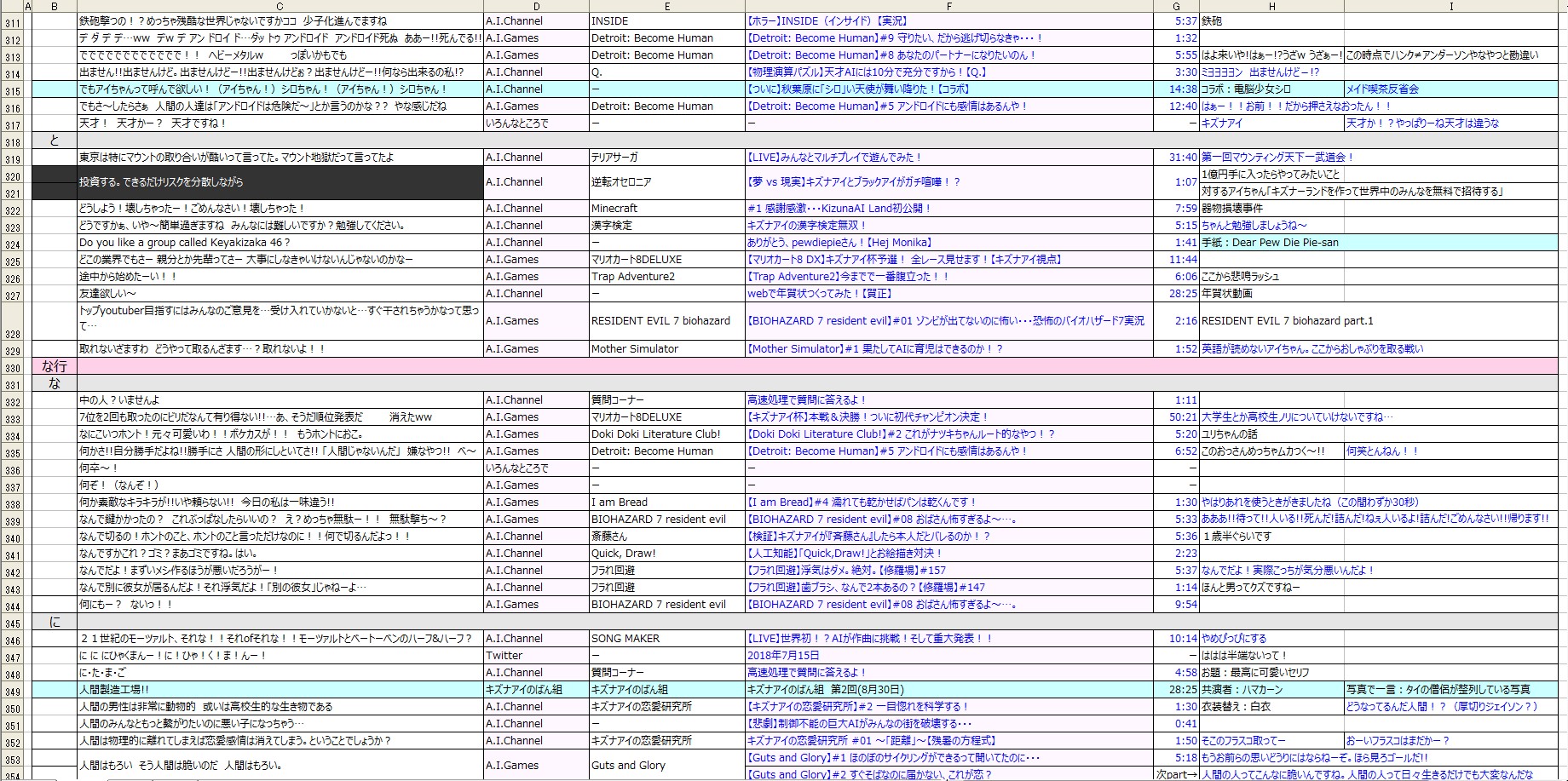Open the キズナアイの恋愛研究所 #2 一目惚れ link

pos(857,706)
